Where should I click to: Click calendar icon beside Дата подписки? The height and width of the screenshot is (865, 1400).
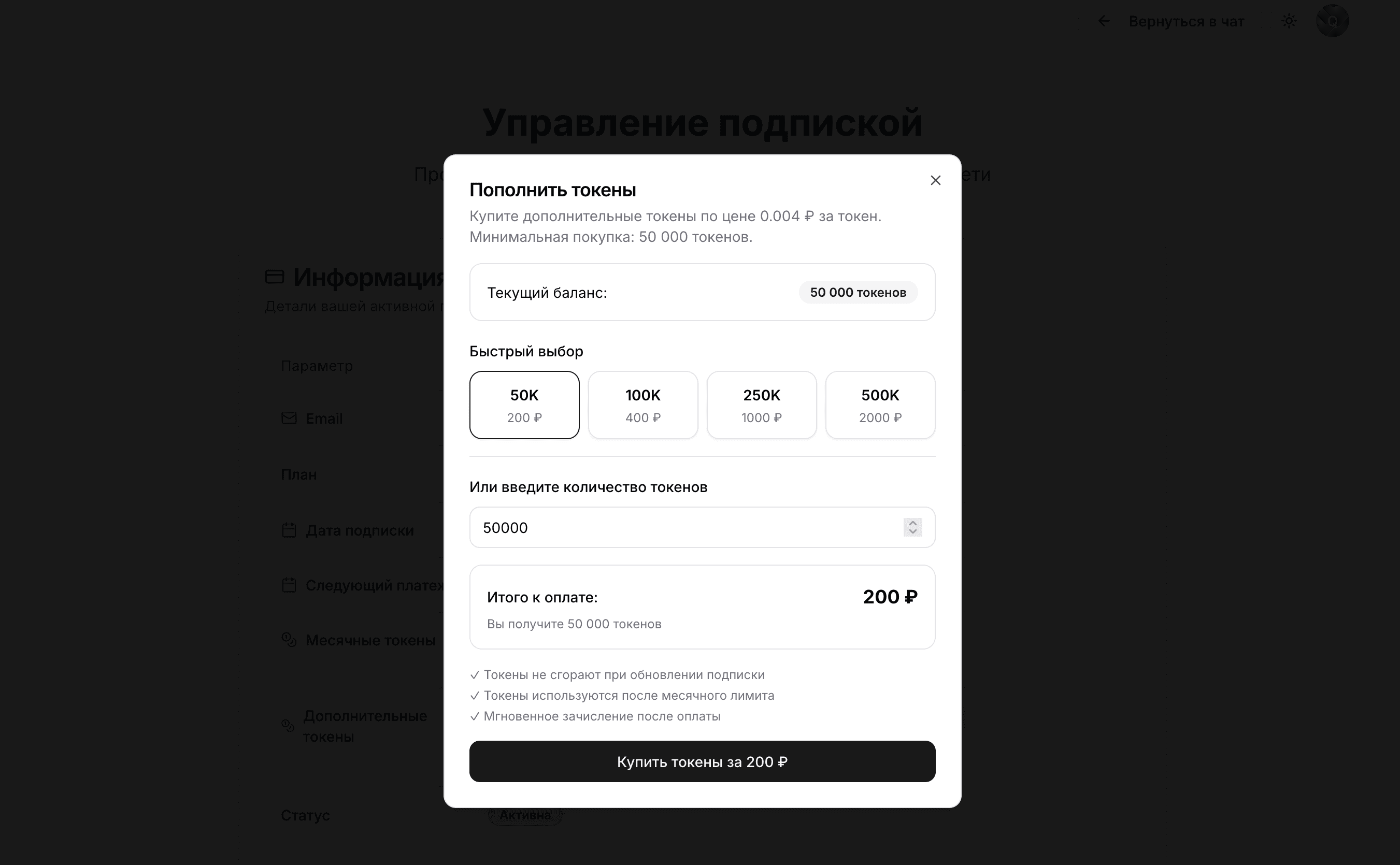289,530
